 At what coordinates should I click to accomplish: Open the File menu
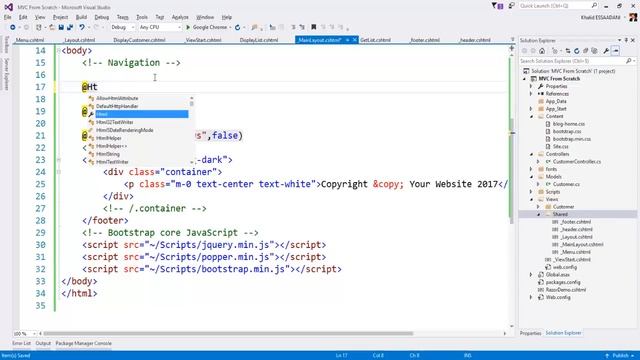click(x=7, y=17)
